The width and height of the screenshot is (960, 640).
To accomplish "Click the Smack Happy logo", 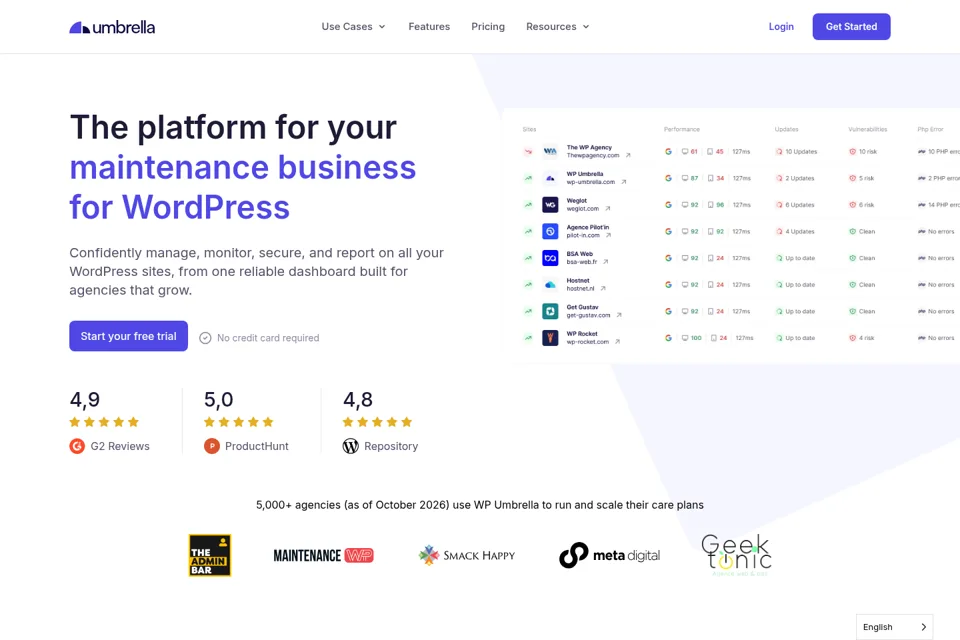I will point(467,555).
